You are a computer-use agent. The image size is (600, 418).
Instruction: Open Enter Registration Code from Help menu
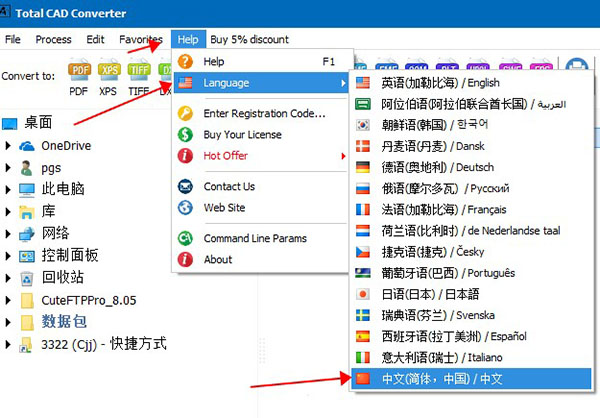point(264,113)
